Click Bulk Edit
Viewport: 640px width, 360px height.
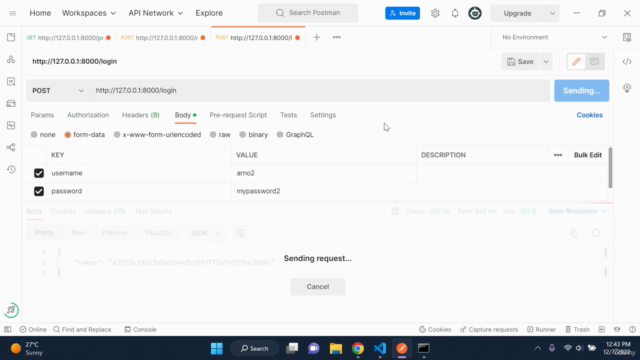tap(588, 155)
